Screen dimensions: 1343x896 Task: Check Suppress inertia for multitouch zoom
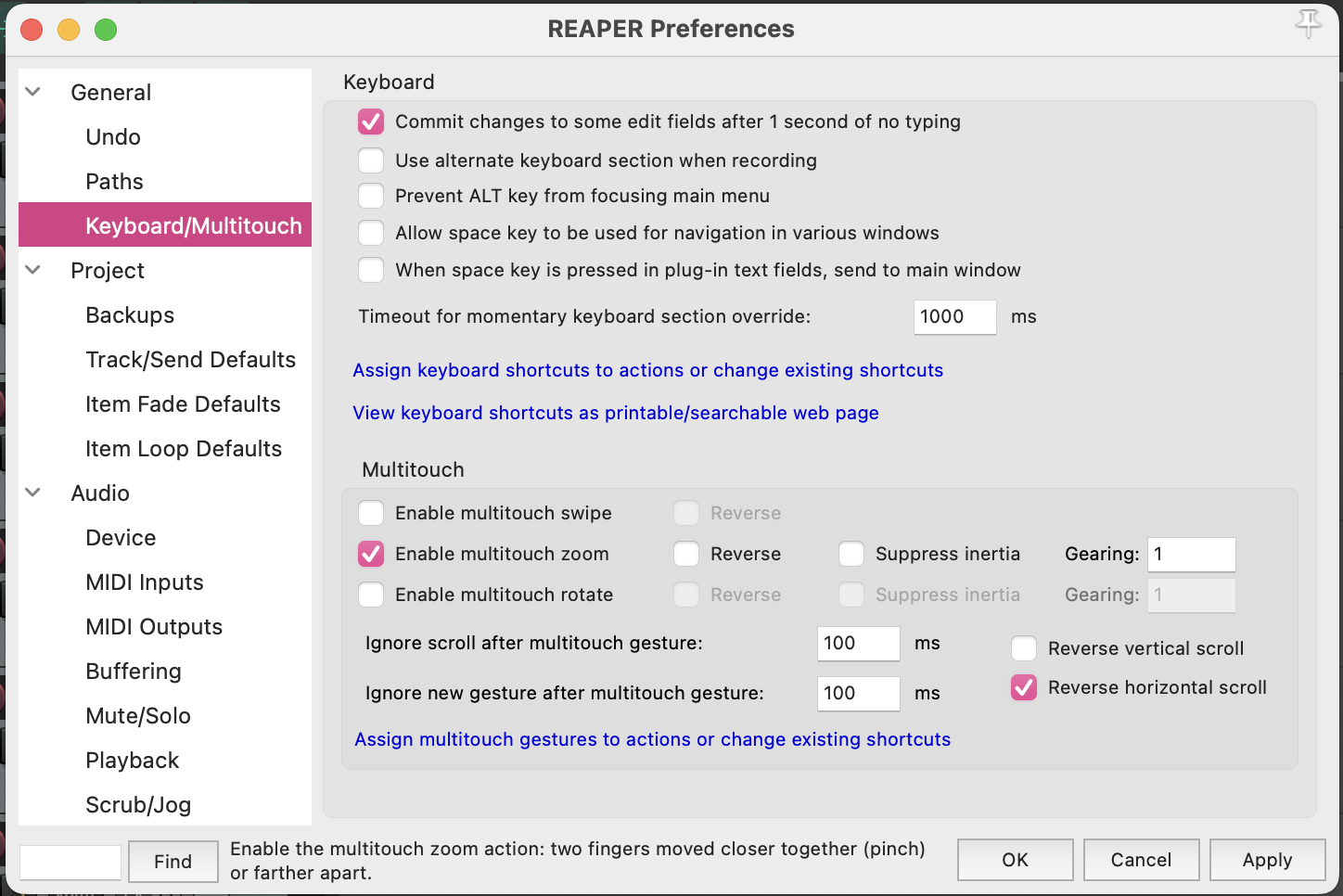click(851, 554)
